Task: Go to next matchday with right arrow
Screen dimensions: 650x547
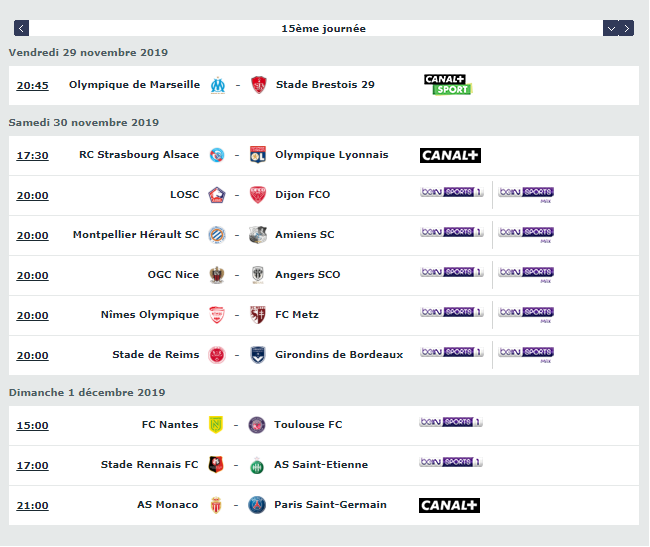Action: coord(626,28)
